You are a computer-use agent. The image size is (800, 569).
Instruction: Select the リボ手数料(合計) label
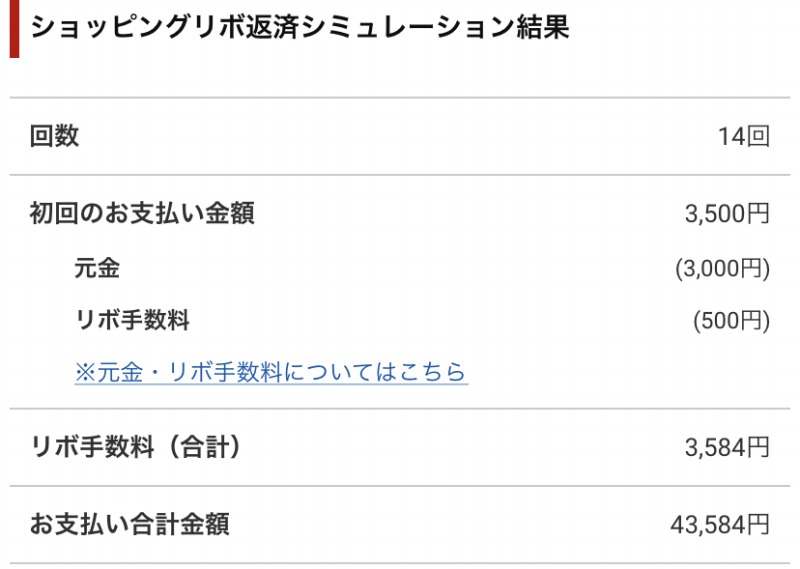click(x=137, y=446)
